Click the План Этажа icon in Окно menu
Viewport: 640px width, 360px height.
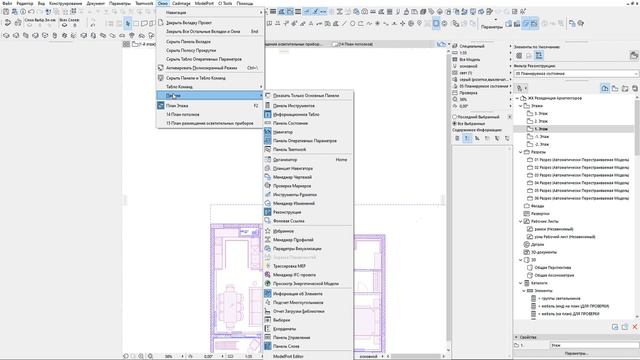click(x=160, y=105)
